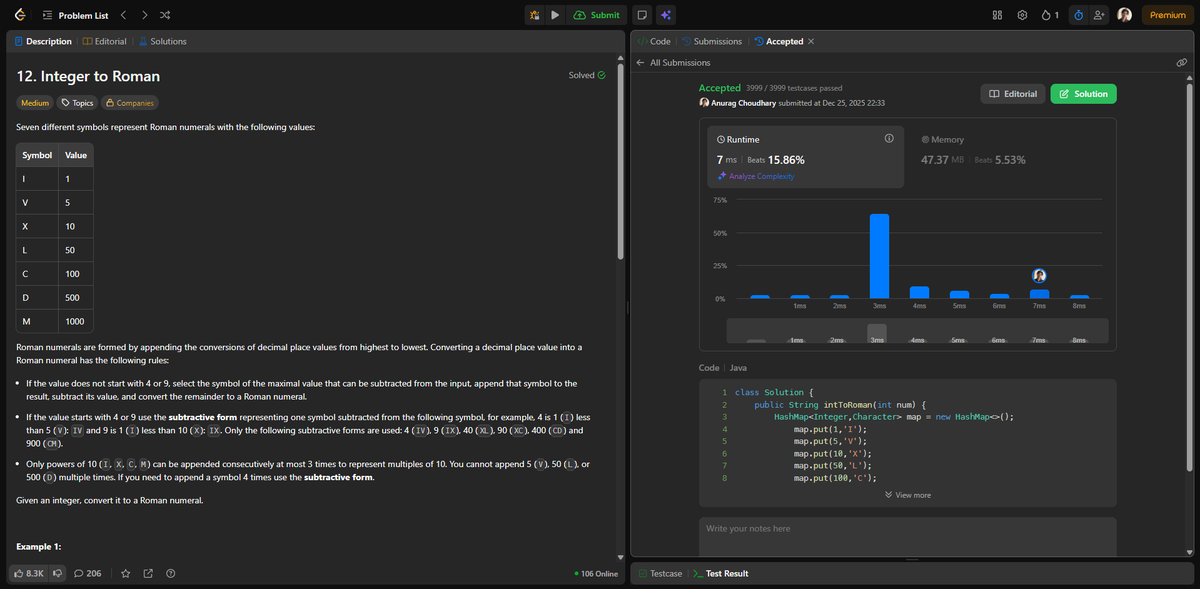Image resolution: width=1200 pixels, height=589 pixels.
Task: Run code with the play button
Action: 555,15
